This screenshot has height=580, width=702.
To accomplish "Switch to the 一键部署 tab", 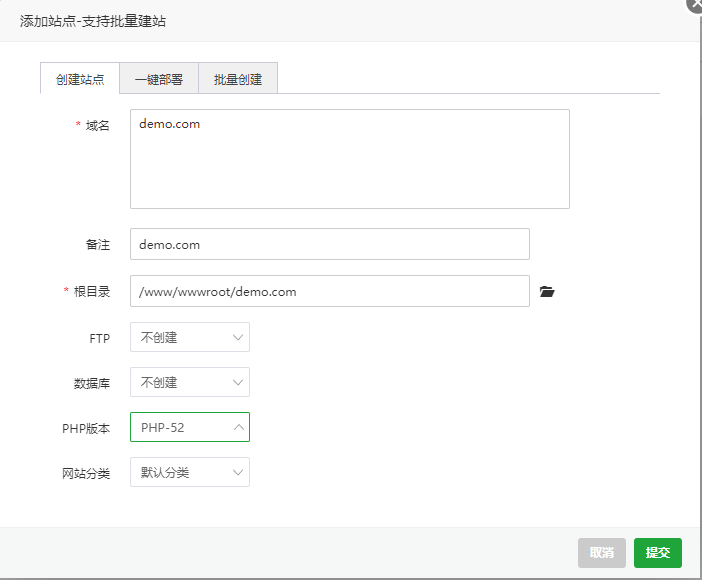I will [x=159, y=79].
